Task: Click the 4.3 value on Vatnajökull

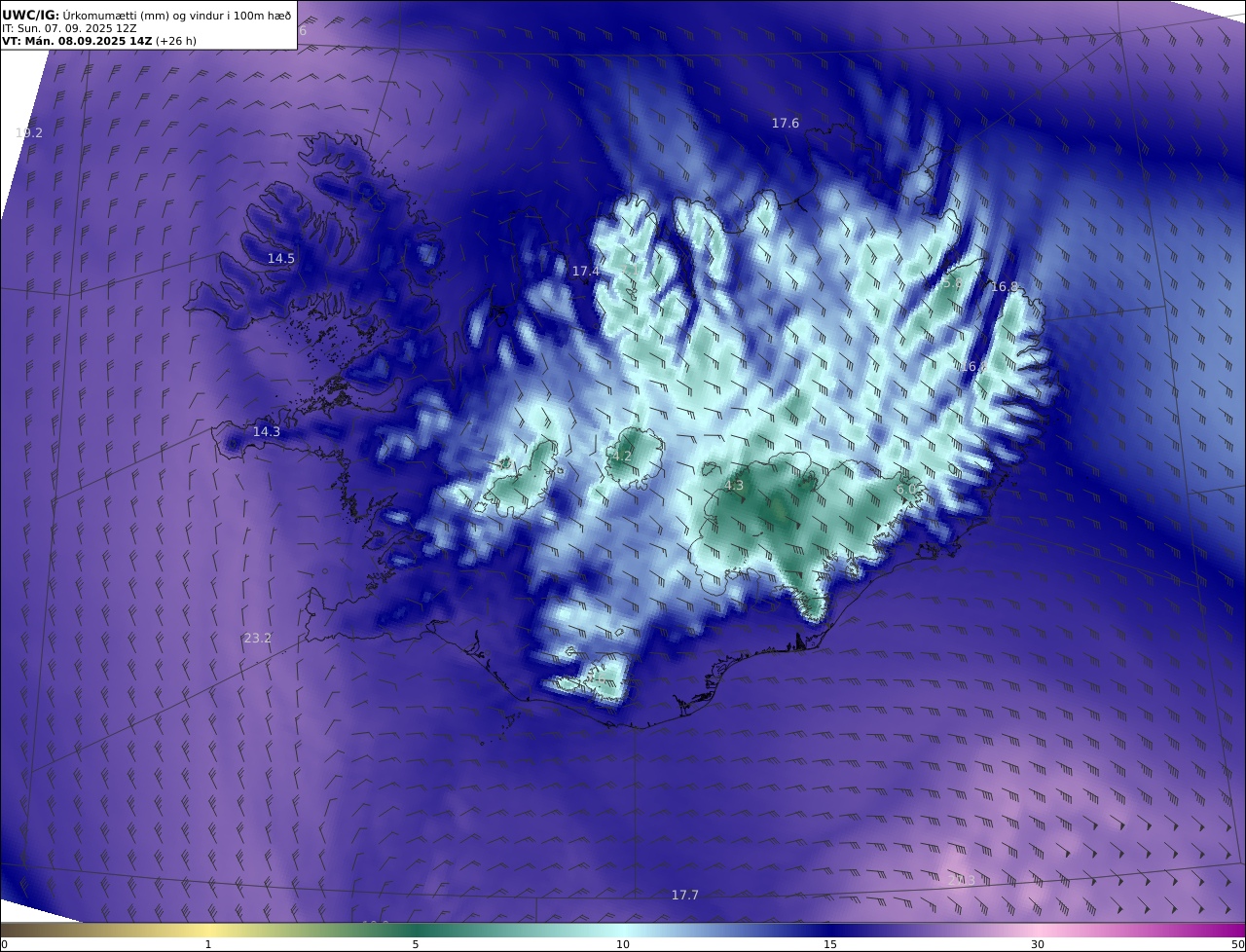Action: click(734, 485)
